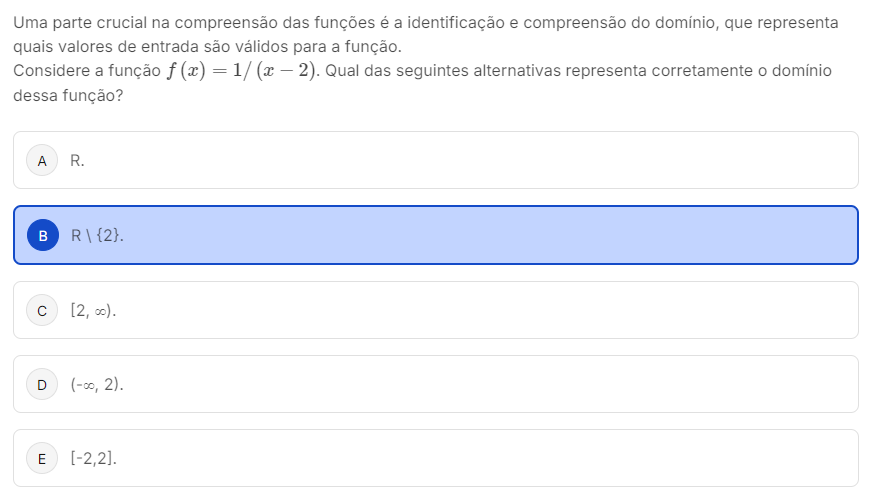
Task: Mark the letter E option circle
Action: [42, 459]
